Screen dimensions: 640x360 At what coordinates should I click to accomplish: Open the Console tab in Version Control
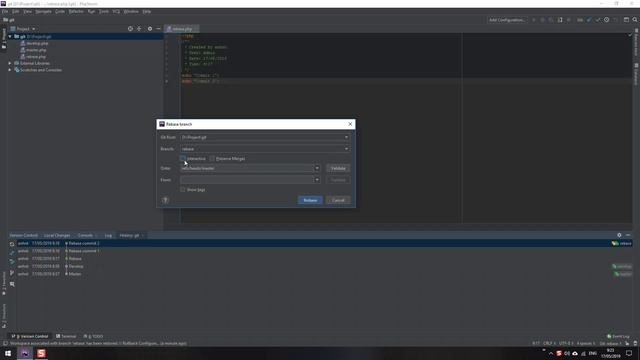pos(85,236)
